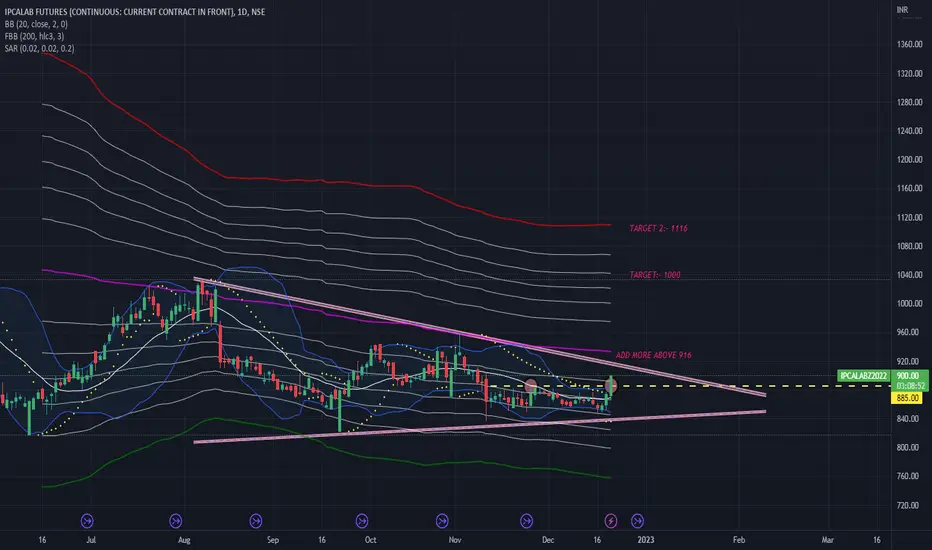Select the ADD MORE ABOVE 916 annotation

point(653,355)
